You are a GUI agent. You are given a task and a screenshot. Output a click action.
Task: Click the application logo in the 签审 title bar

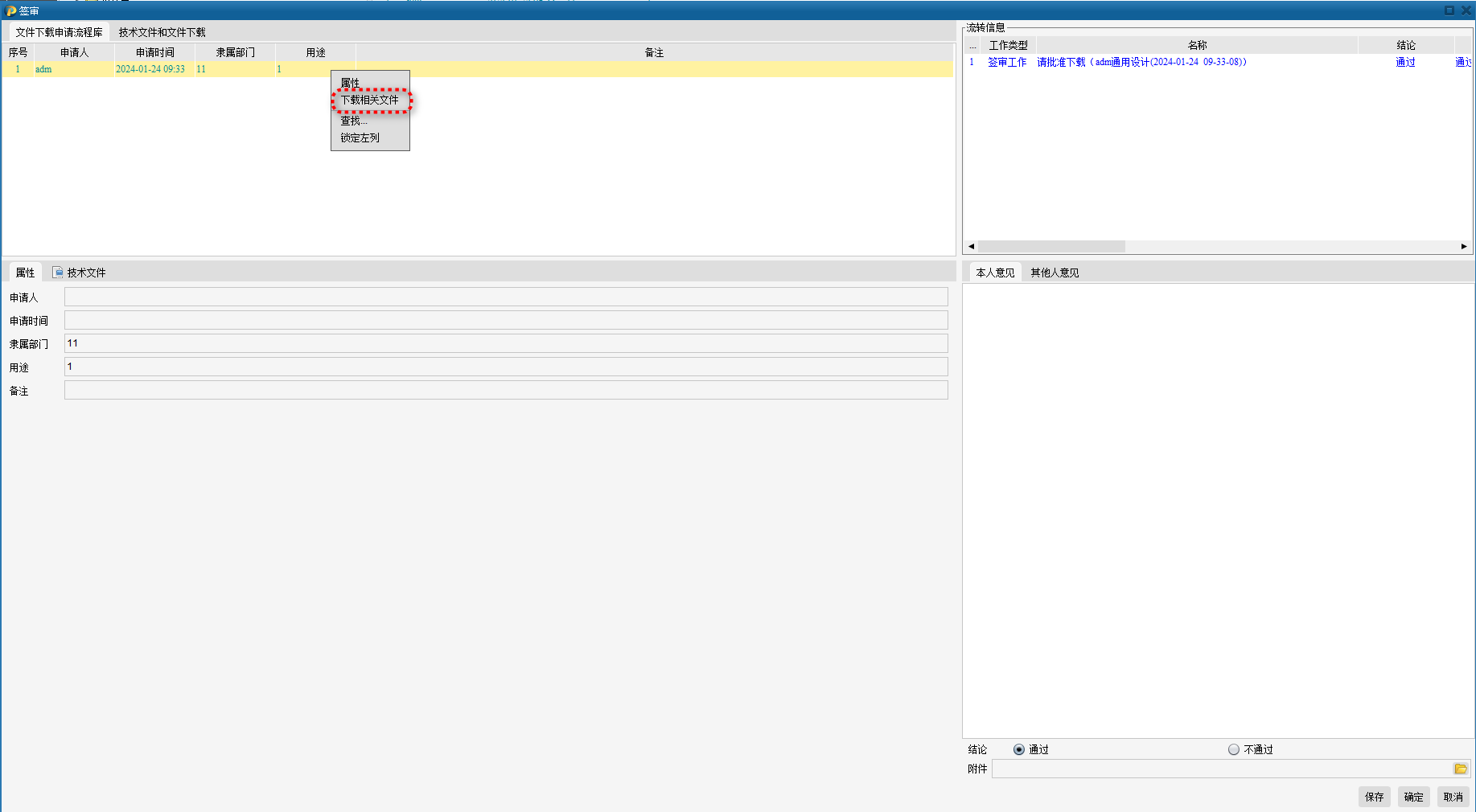pyautogui.click(x=11, y=10)
